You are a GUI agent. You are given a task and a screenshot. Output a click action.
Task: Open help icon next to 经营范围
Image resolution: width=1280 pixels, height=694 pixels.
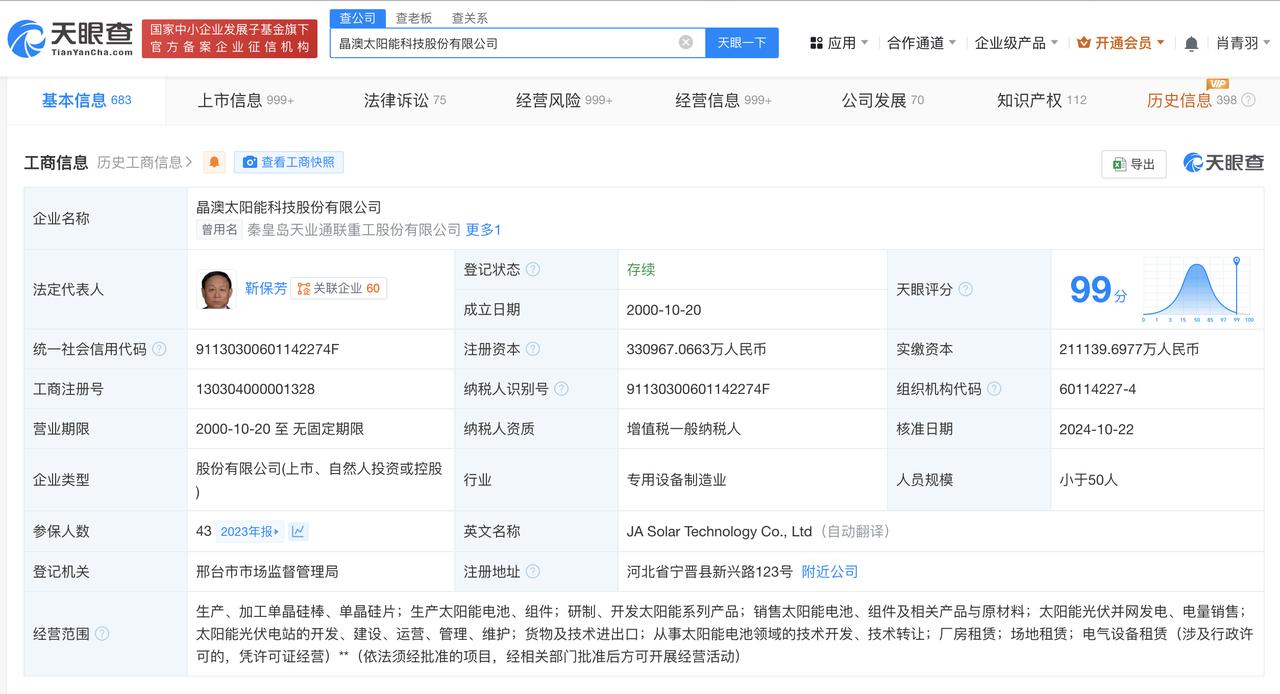pos(102,633)
